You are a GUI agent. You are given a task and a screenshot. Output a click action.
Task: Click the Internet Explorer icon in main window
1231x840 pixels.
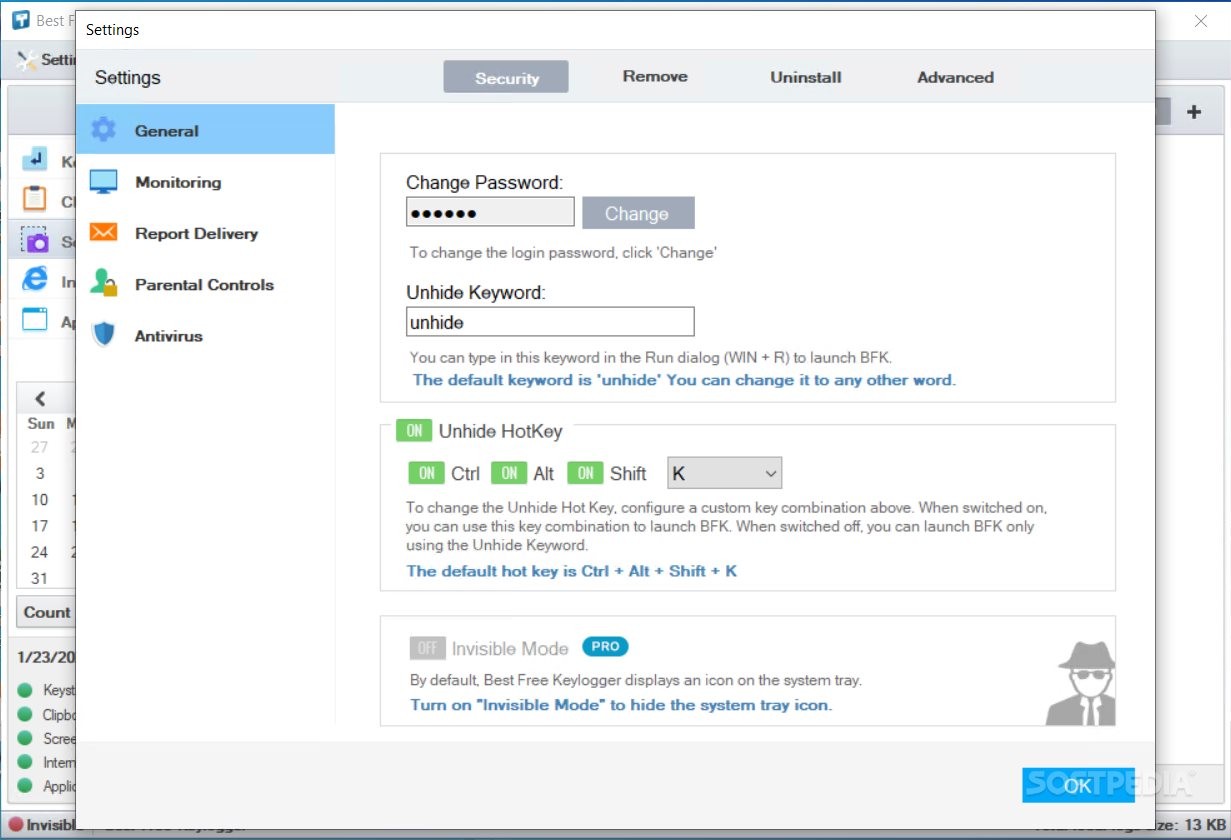[35, 280]
